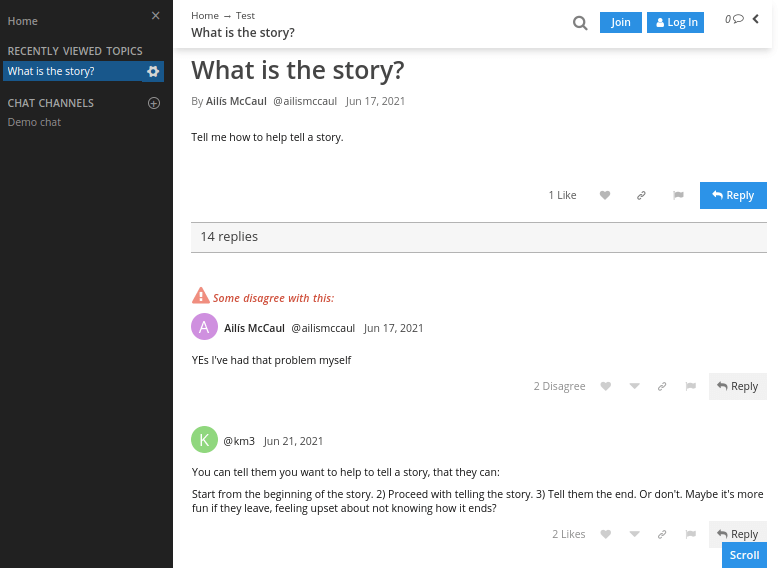782x568 pixels.
Task: Disagree with Ailís McCaul's reply using down arrow
Action: 634,386
